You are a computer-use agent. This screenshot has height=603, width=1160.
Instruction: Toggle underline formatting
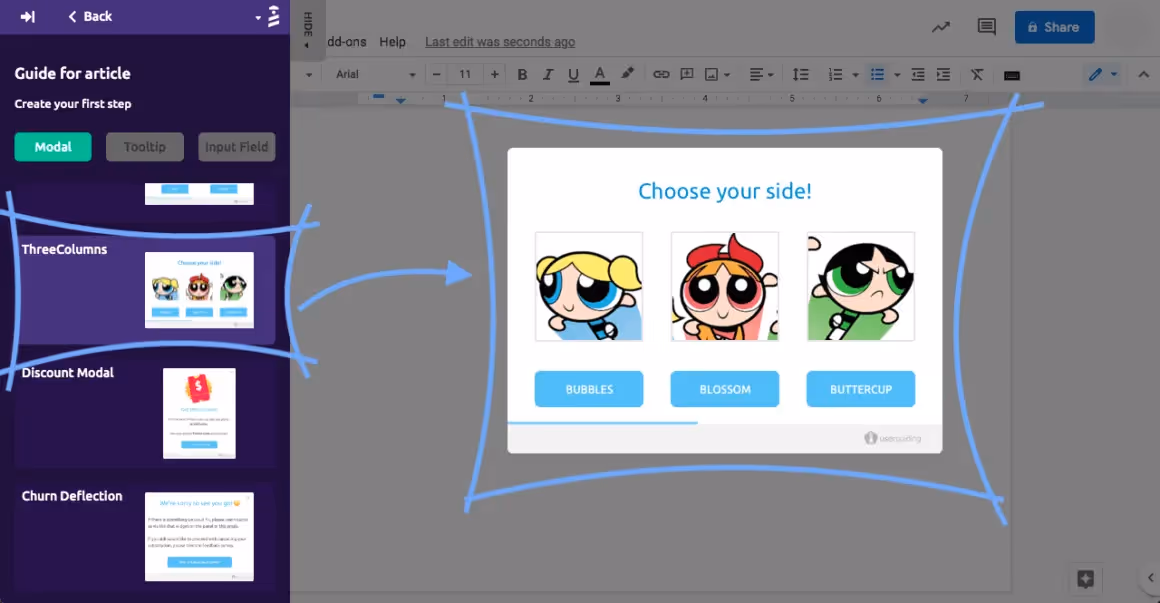tap(573, 74)
